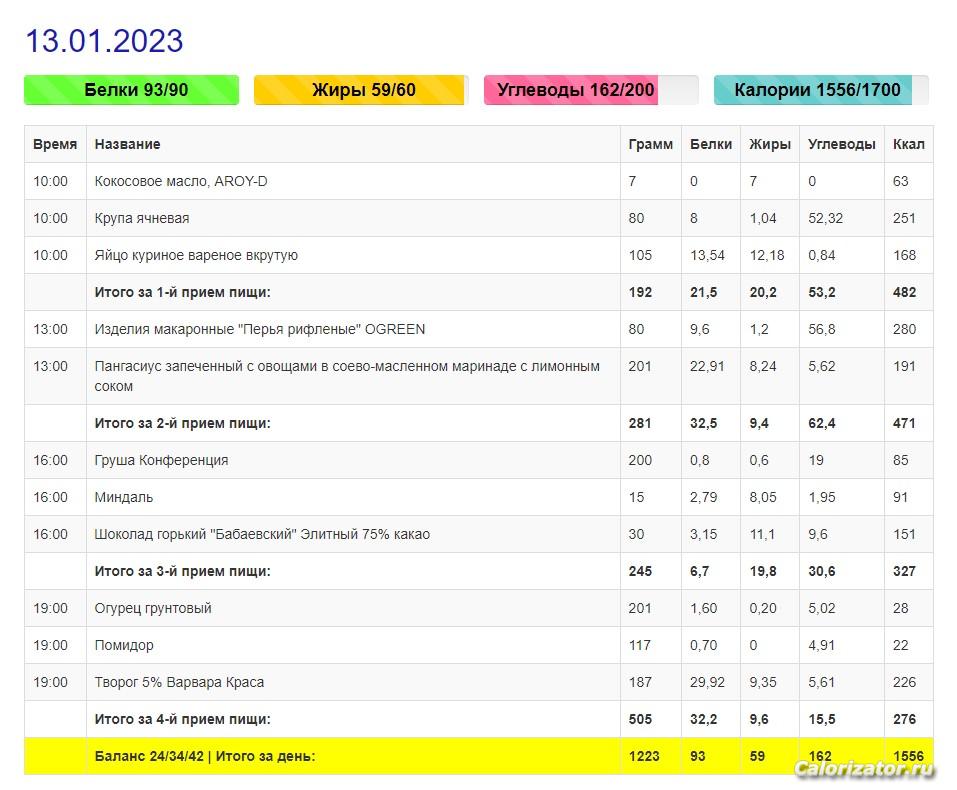Screen dimensions: 957x790
Task: Click the Название column header
Action: tap(127, 144)
